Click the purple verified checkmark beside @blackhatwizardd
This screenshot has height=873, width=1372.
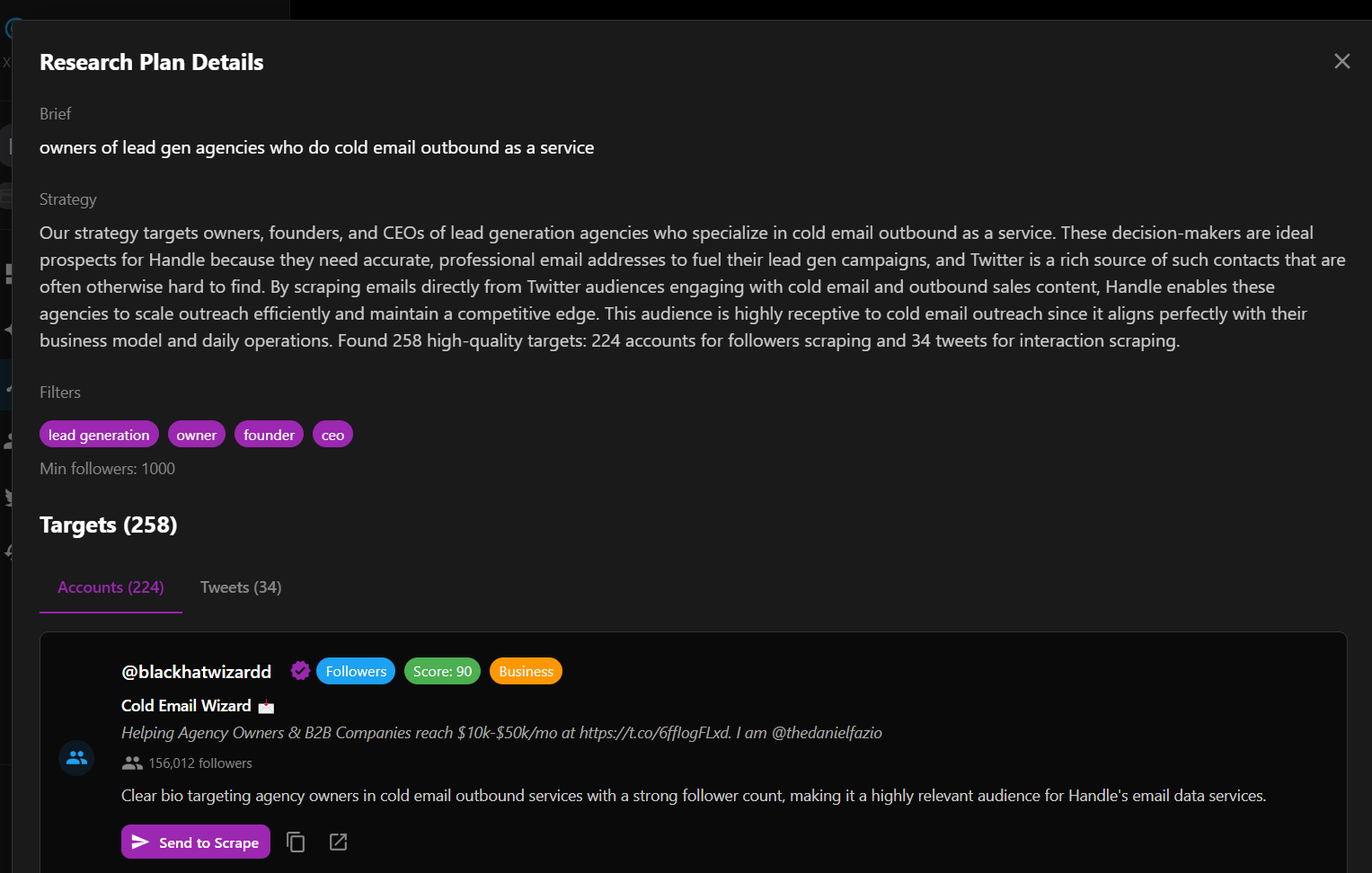click(x=300, y=670)
